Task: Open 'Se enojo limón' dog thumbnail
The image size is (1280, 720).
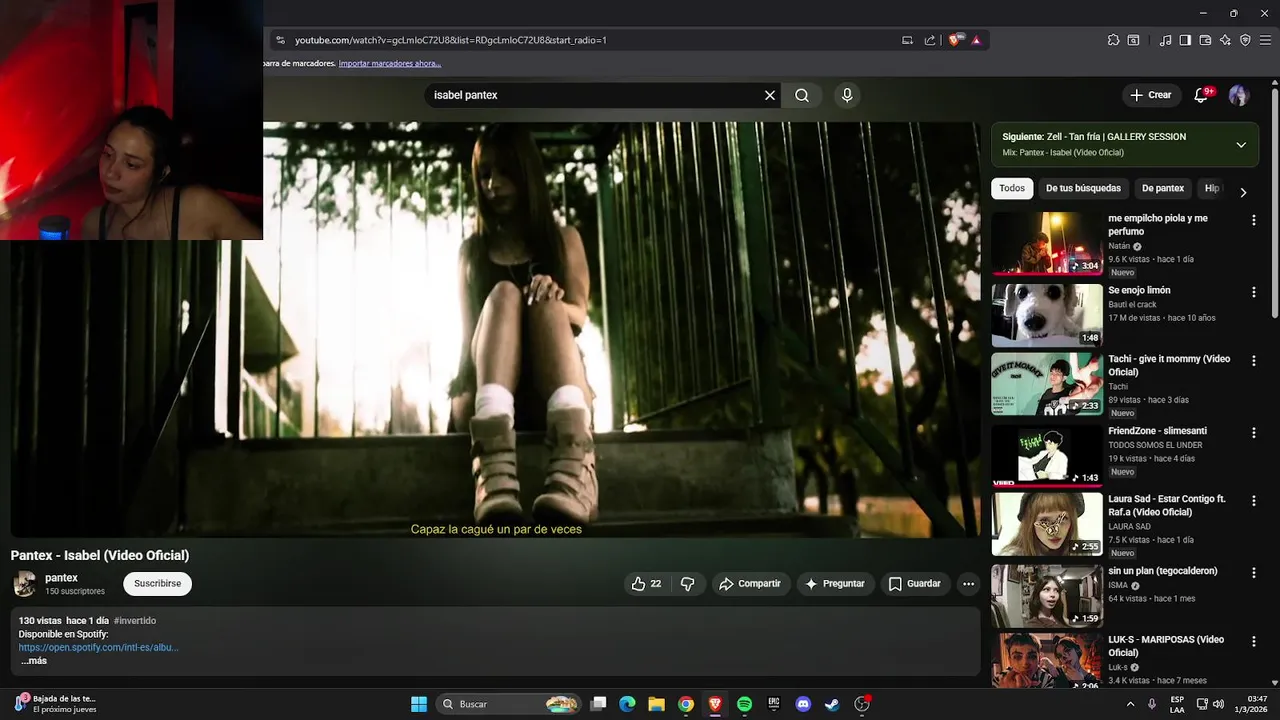Action: pos(1047,315)
